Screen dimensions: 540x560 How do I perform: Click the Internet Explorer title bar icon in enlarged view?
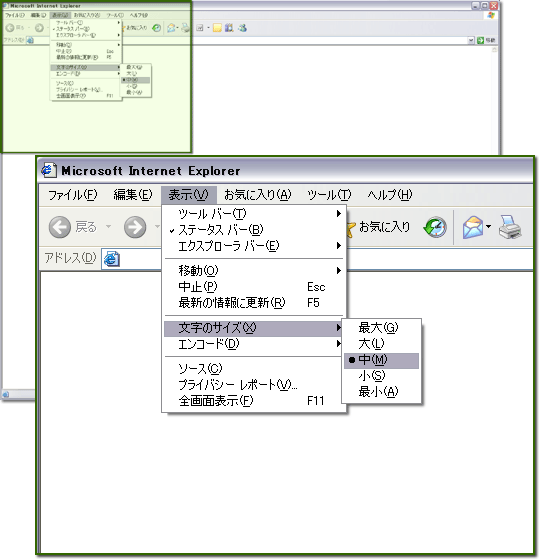click(49, 170)
